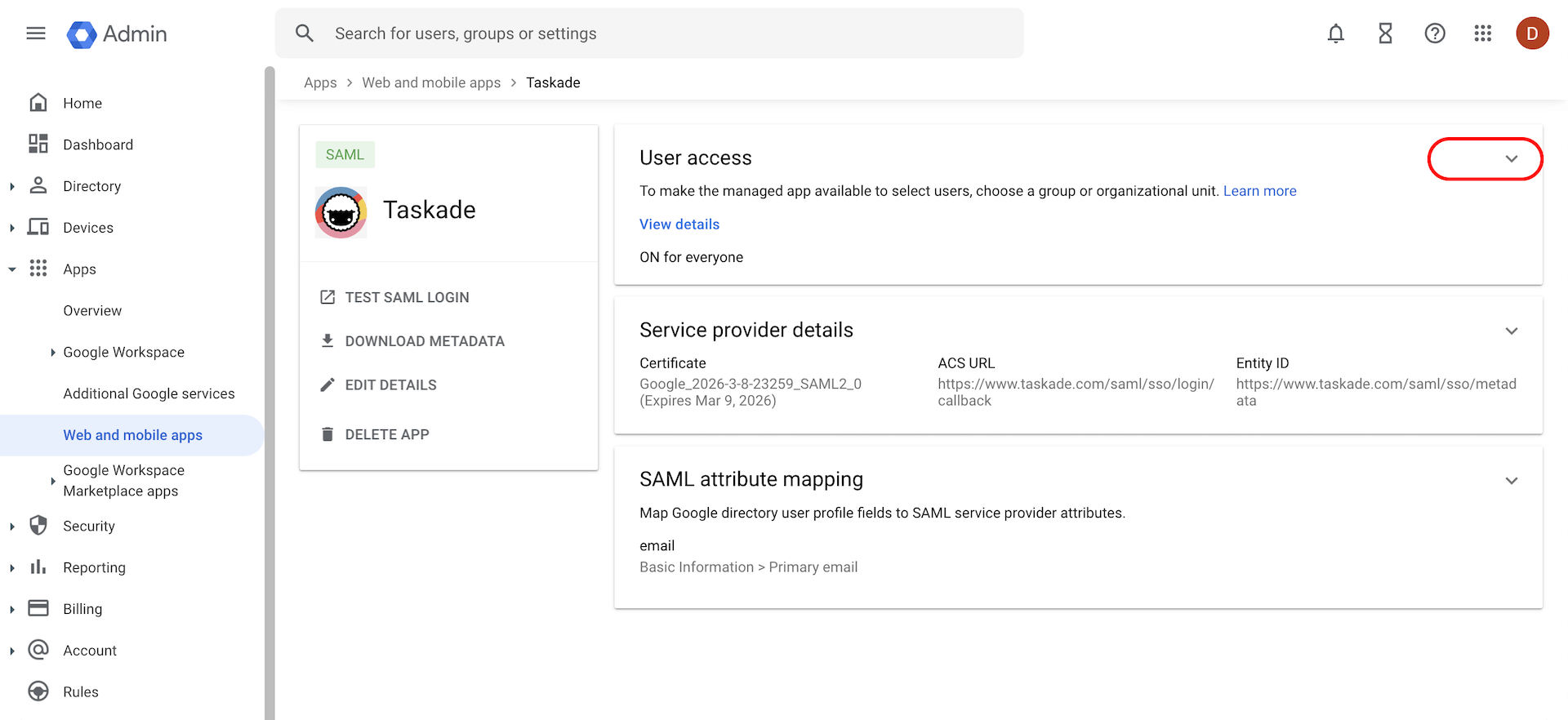1568x720 pixels.
Task: Click the Directory person icon
Action: coord(38,185)
